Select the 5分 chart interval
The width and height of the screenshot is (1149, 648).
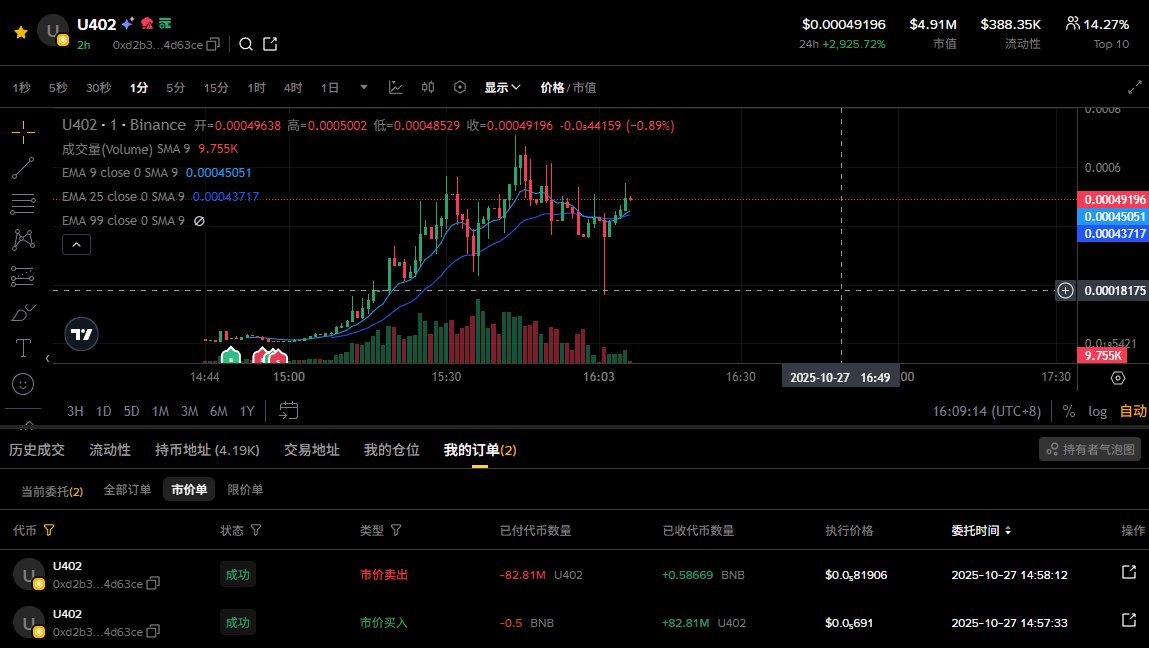click(176, 87)
